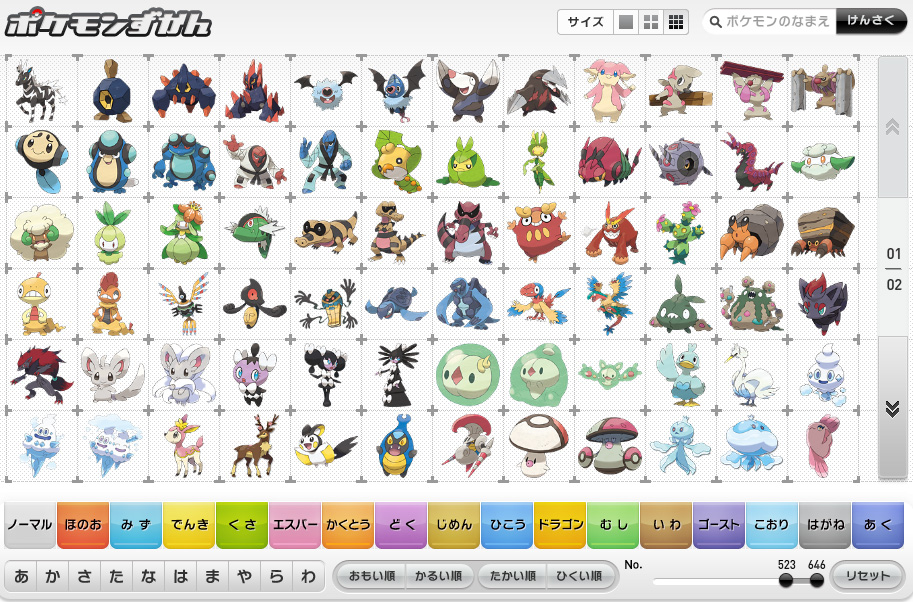913x602 pixels.
Task: Filter by ほのお fire type
Action: pos(83,525)
